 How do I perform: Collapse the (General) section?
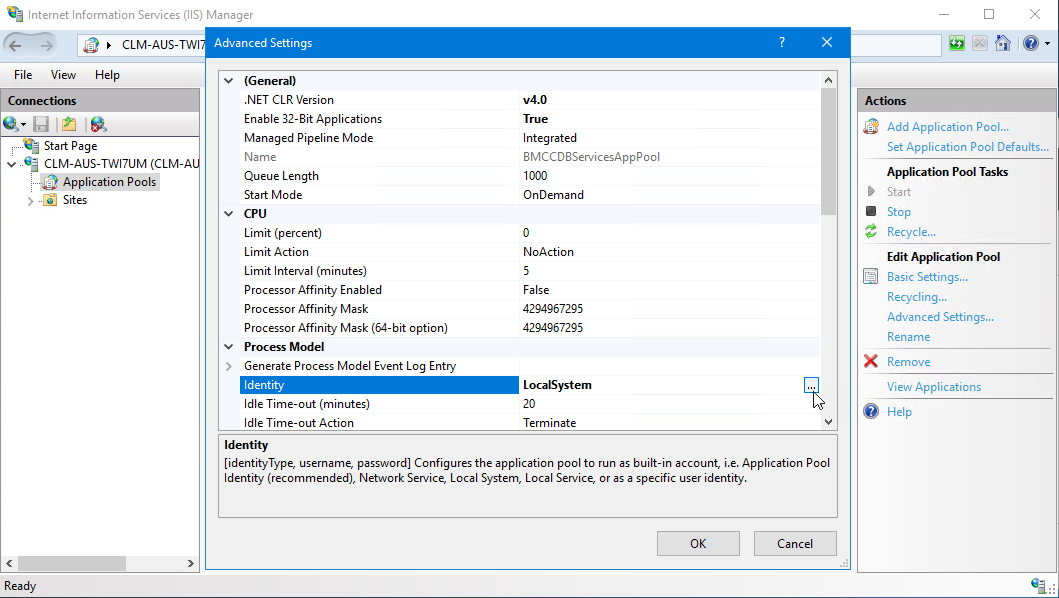(x=229, y=81)
